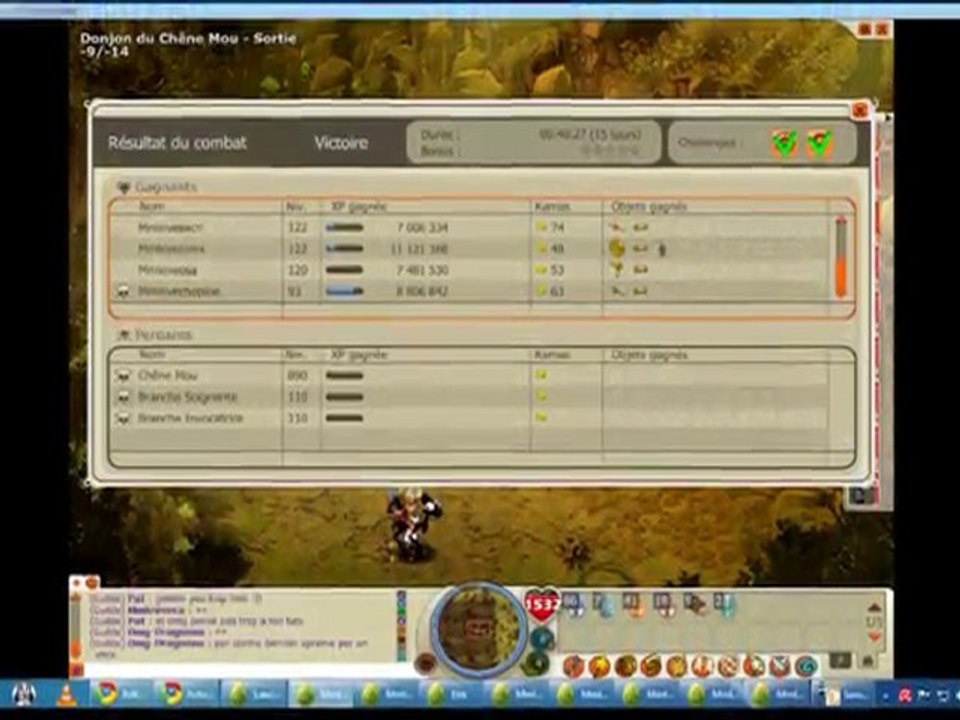Select the Branche Invocatrice row
Viewport: 960px width, 720px height.
coord(471,418)
